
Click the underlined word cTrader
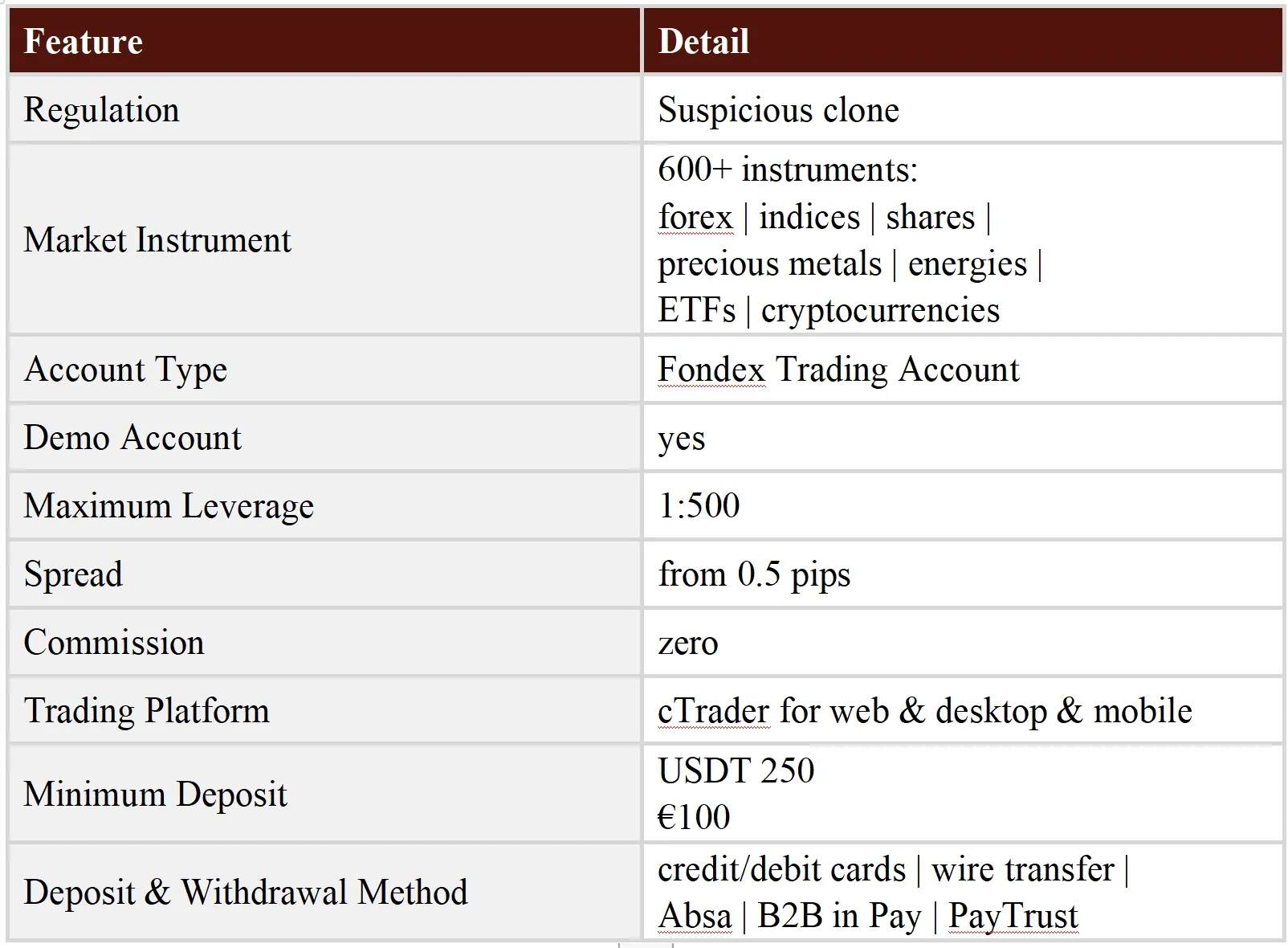coord(714,711)
